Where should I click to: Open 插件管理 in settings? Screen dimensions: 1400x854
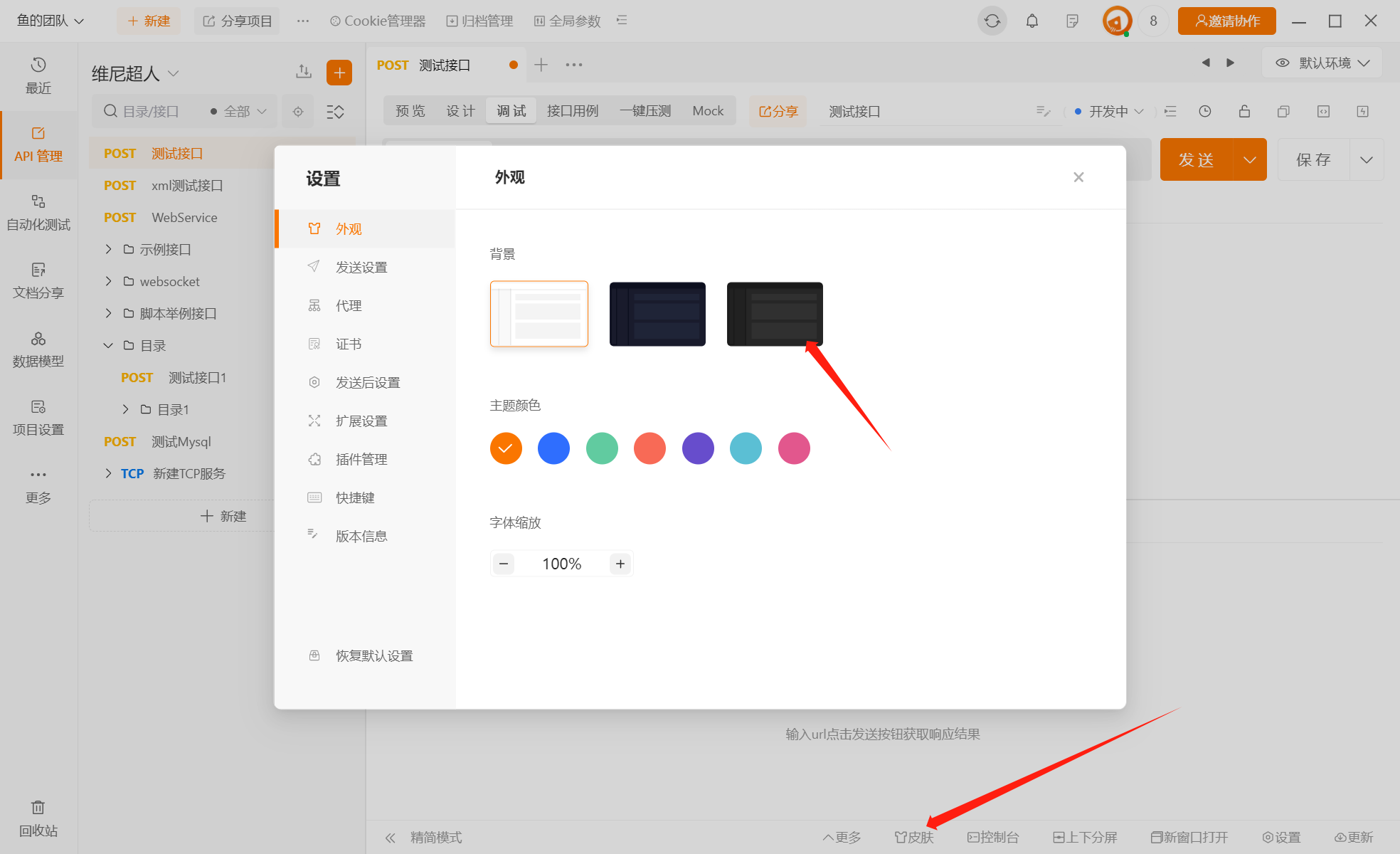coord(366,460)
